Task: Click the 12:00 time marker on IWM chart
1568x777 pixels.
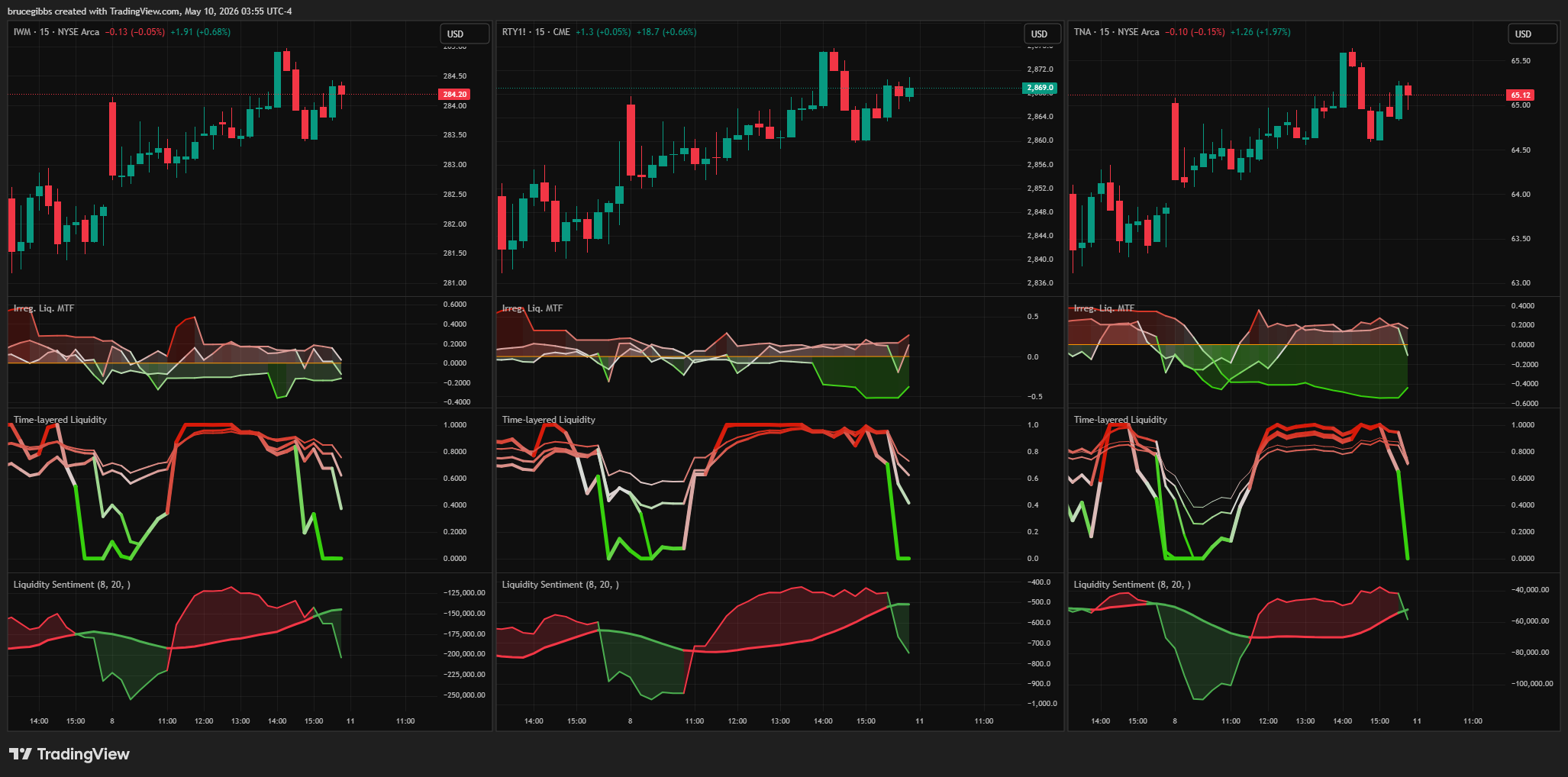Action: click(x=204, y=721)
